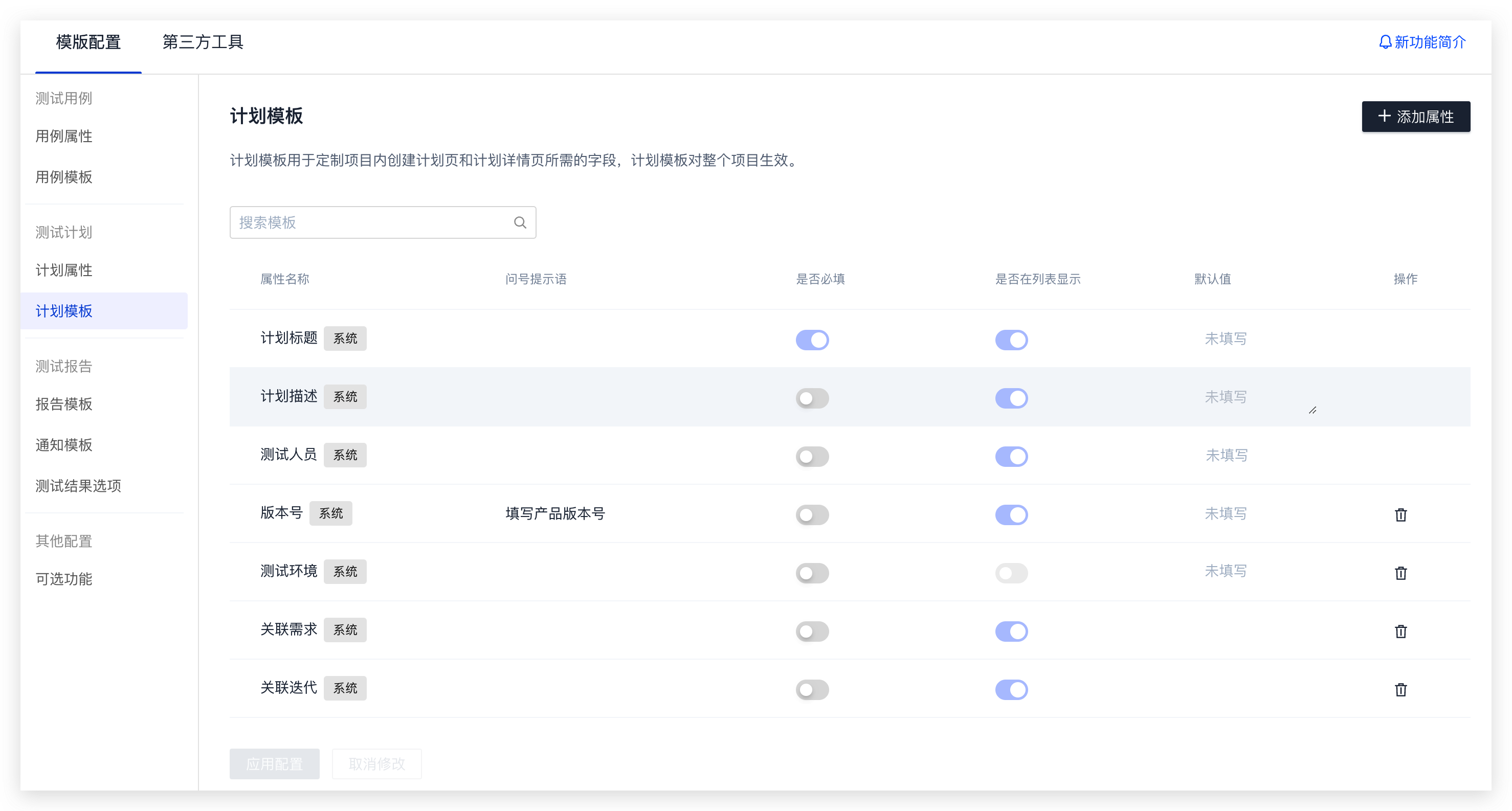Enable required switch for 测试环境
1512x811 pixels.
[812, 573]
